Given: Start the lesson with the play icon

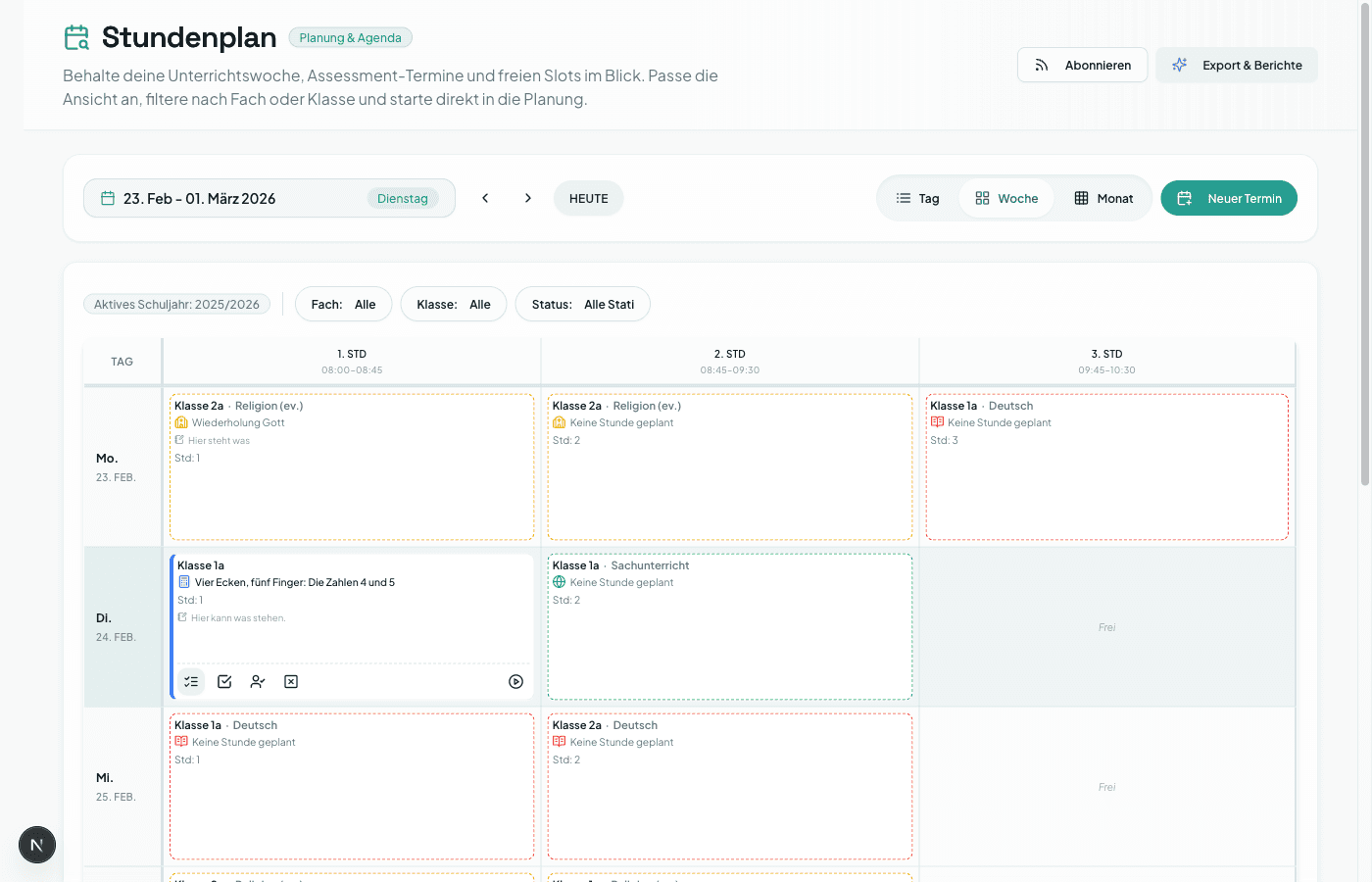Looking at the screenshot, I should point(516,682).
